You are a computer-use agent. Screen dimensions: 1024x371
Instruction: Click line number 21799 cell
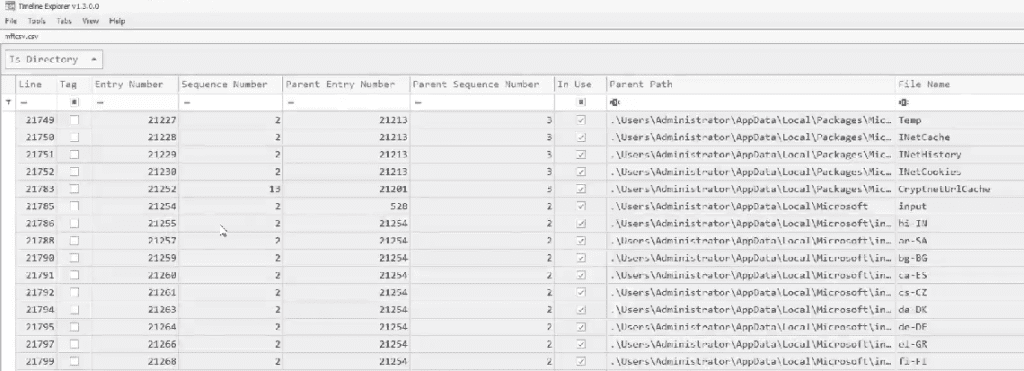(x=36, y=361)
